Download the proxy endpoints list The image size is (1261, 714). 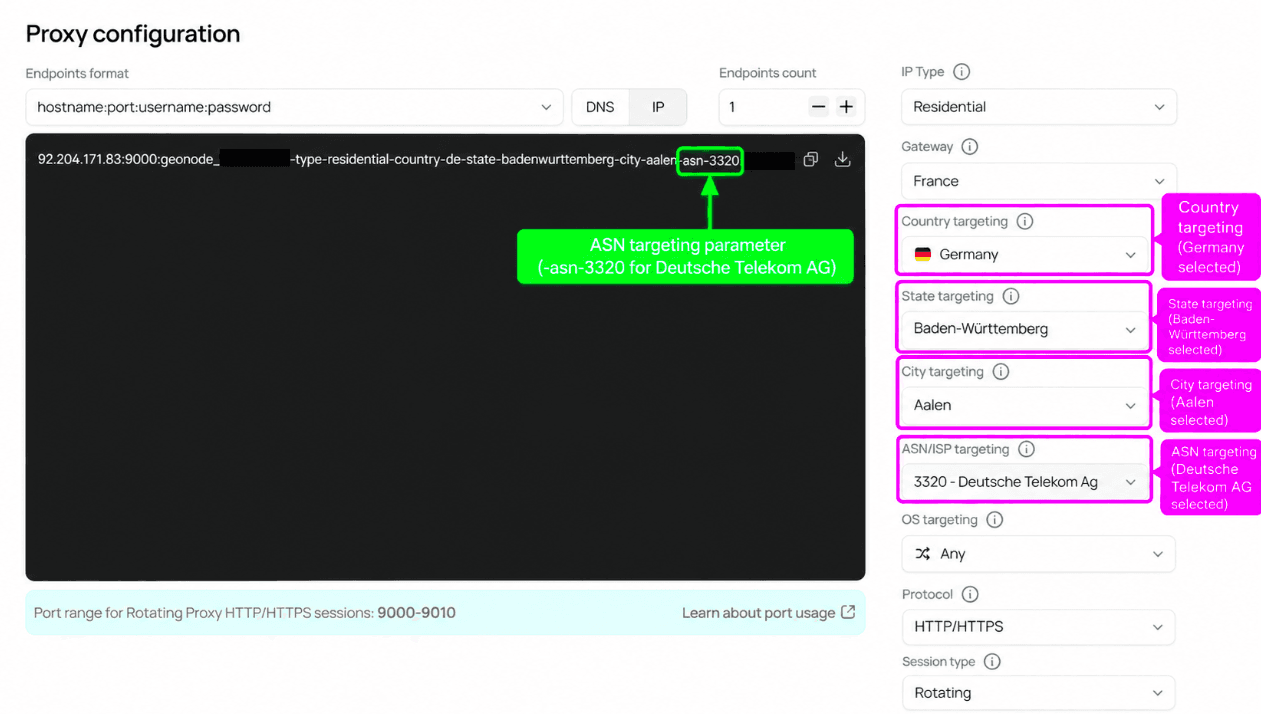(x=843, y=160)
